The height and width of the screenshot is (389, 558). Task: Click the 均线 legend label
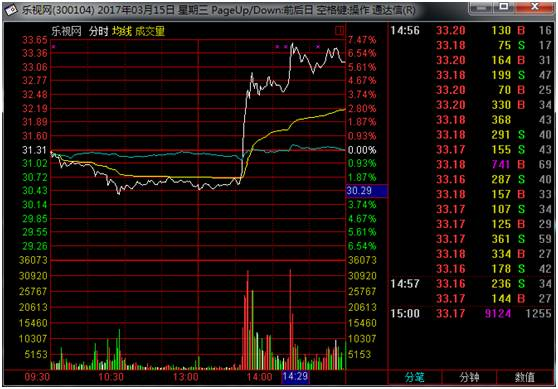click(x=121, y=31)
